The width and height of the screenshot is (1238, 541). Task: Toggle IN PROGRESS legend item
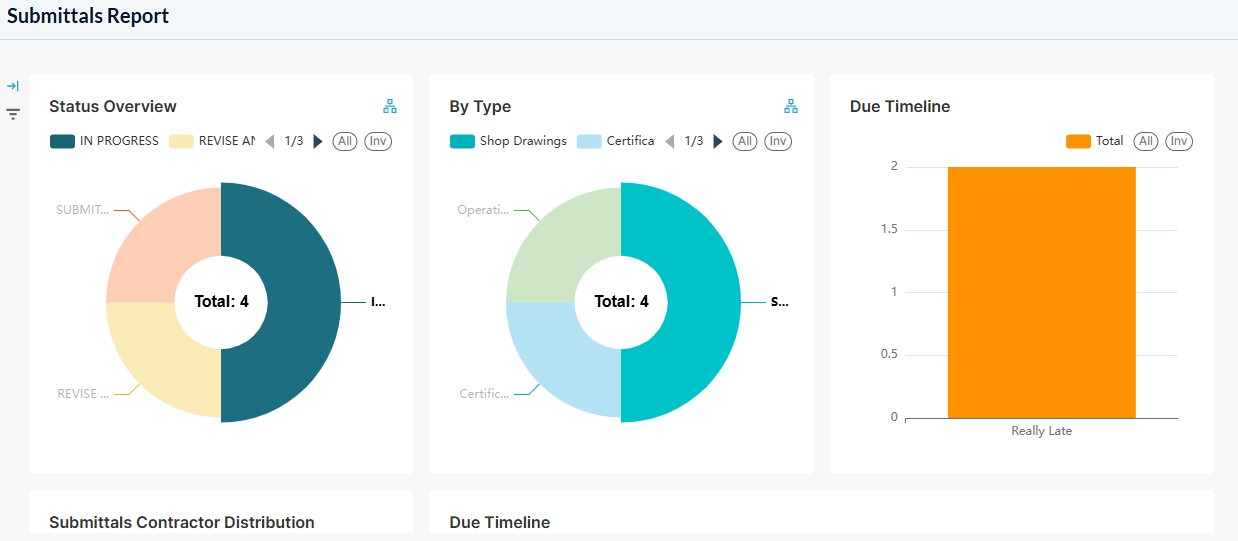click(104, 141)
